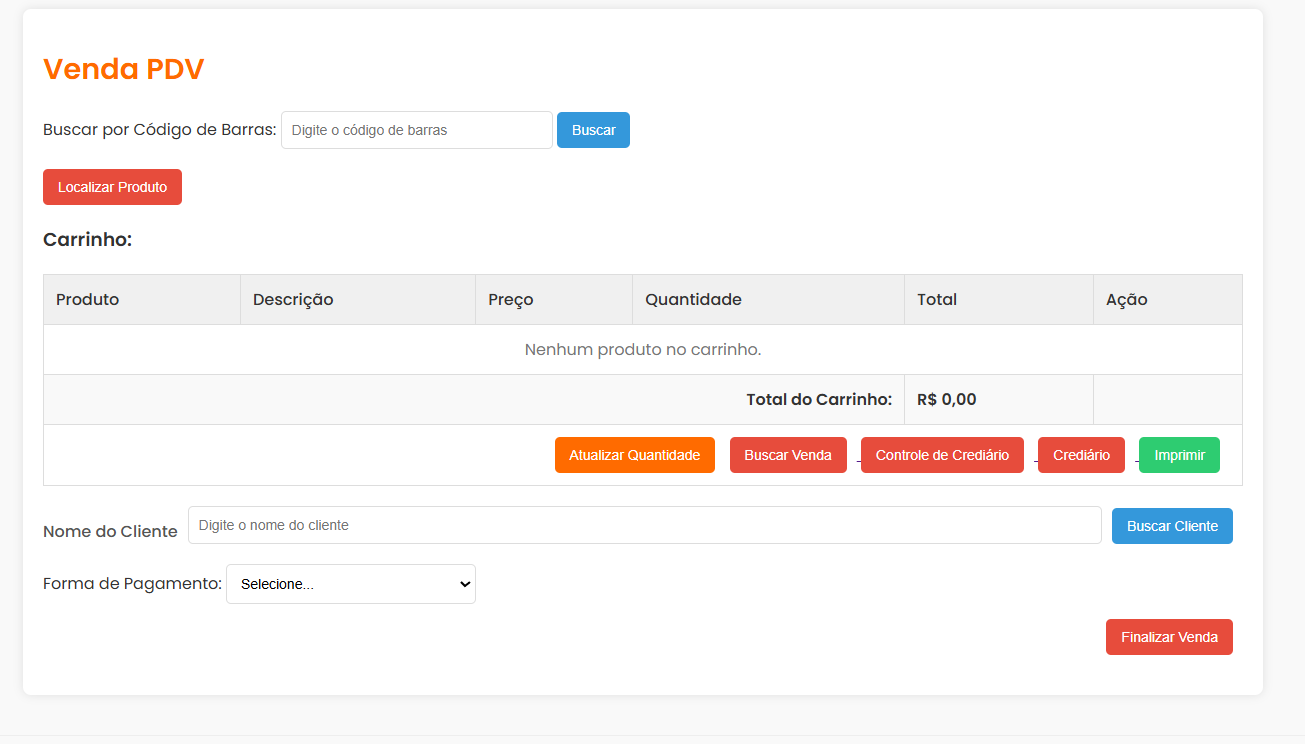
Task: Click the Venda PDV page title
Action: pyautogui.click(x=124, y=69)
